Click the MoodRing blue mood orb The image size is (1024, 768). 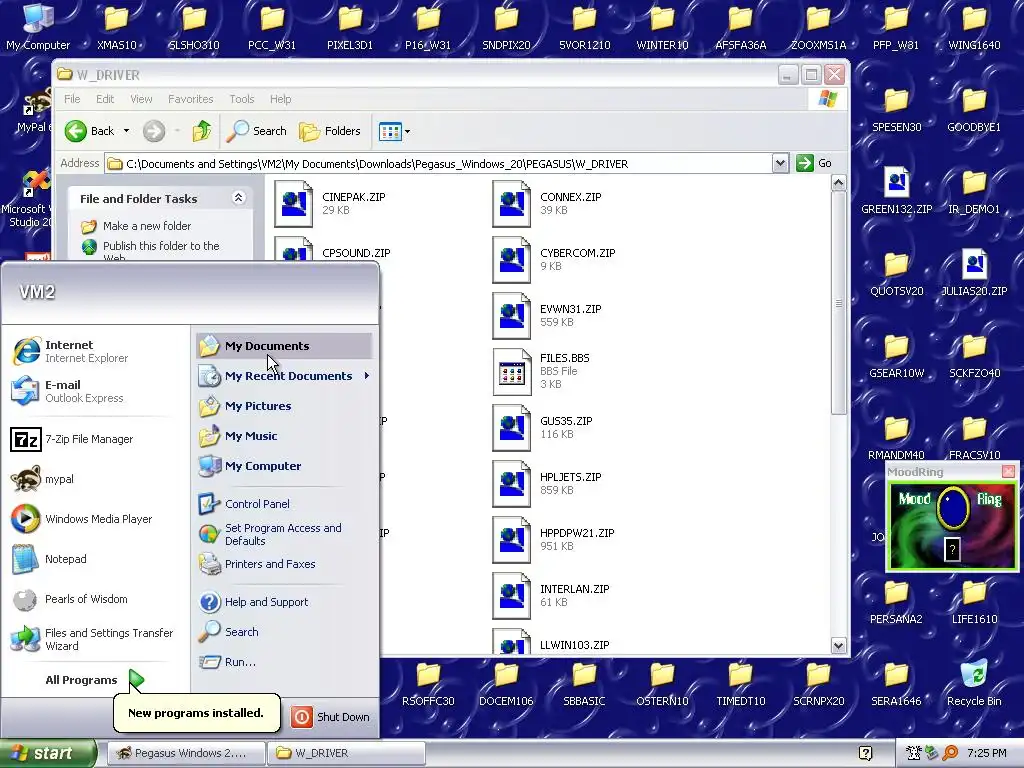[953, 507]
